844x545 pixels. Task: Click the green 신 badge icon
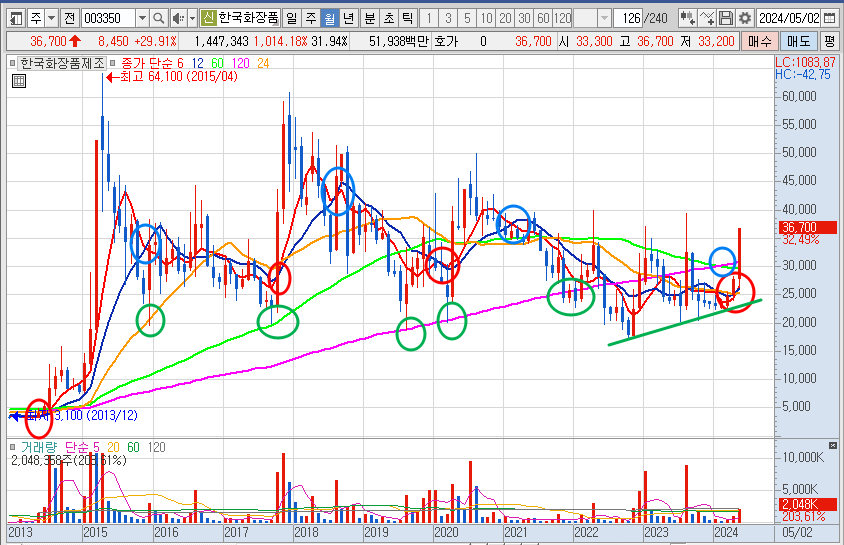pos(209,19)
